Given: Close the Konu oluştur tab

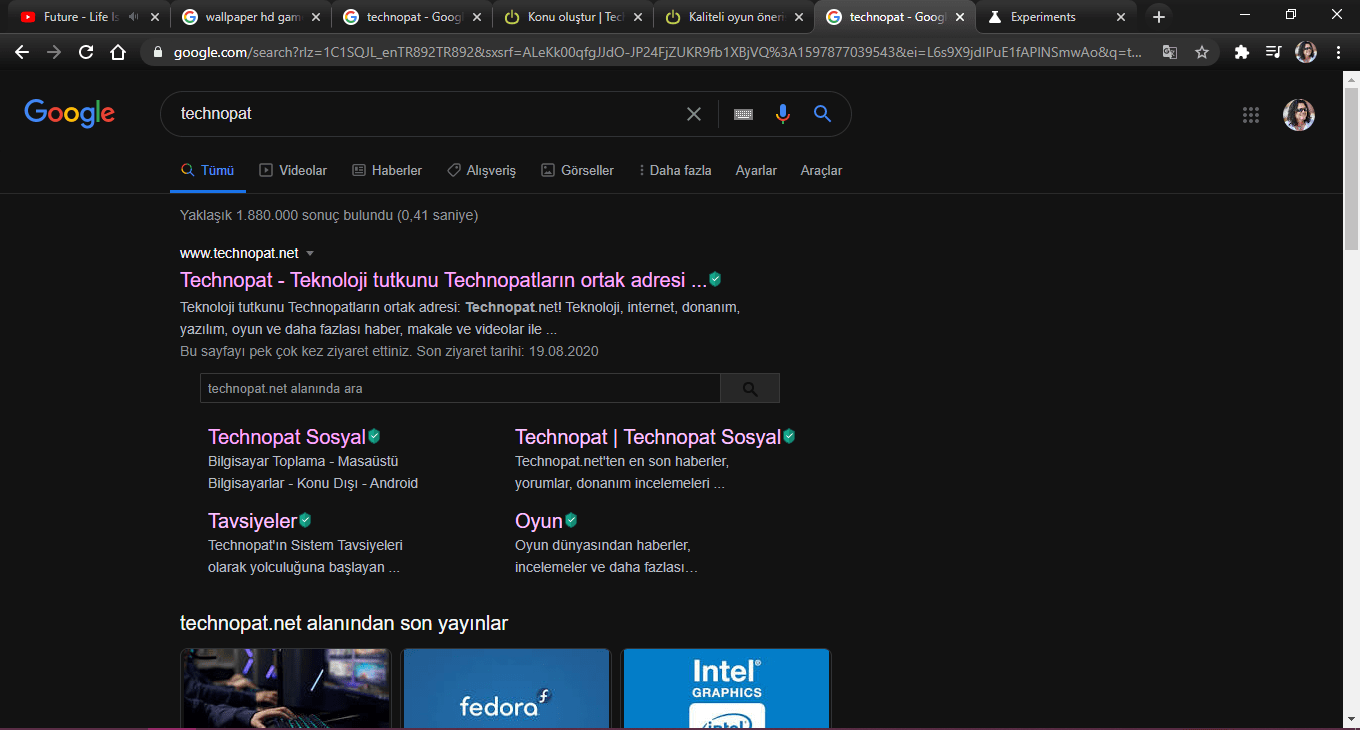Looking at the screenshot, I should pyautogui.click(x=638, y=17).
